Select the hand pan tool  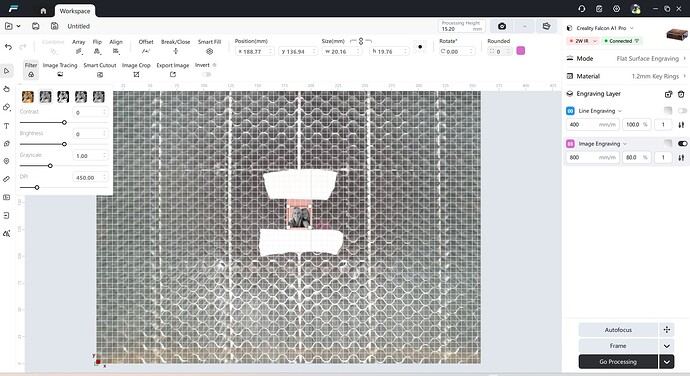coord(7,89)
